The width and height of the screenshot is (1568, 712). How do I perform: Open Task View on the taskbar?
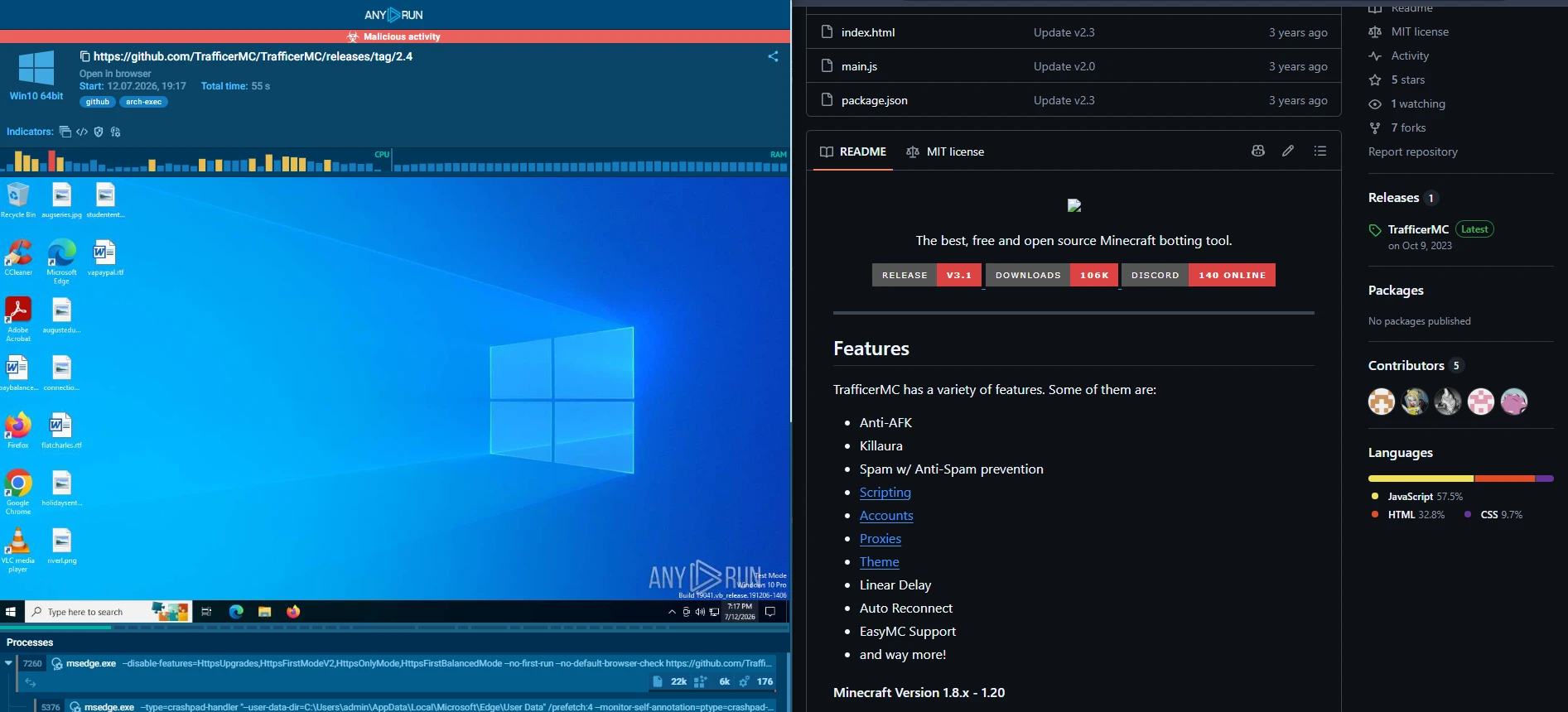[x=206, y=612]
